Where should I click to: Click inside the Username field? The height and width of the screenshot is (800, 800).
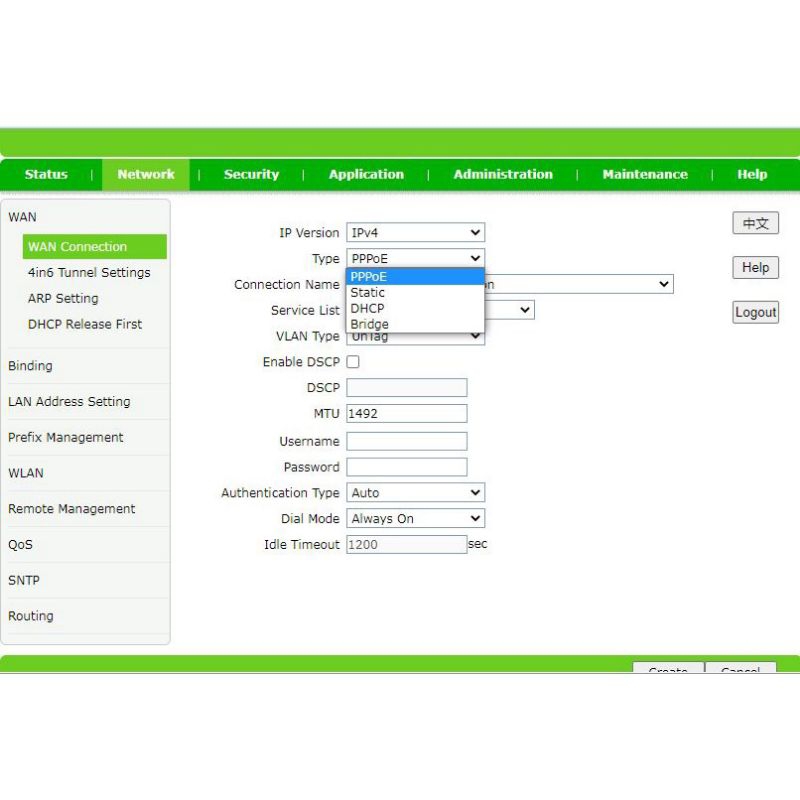coord(407,441)
